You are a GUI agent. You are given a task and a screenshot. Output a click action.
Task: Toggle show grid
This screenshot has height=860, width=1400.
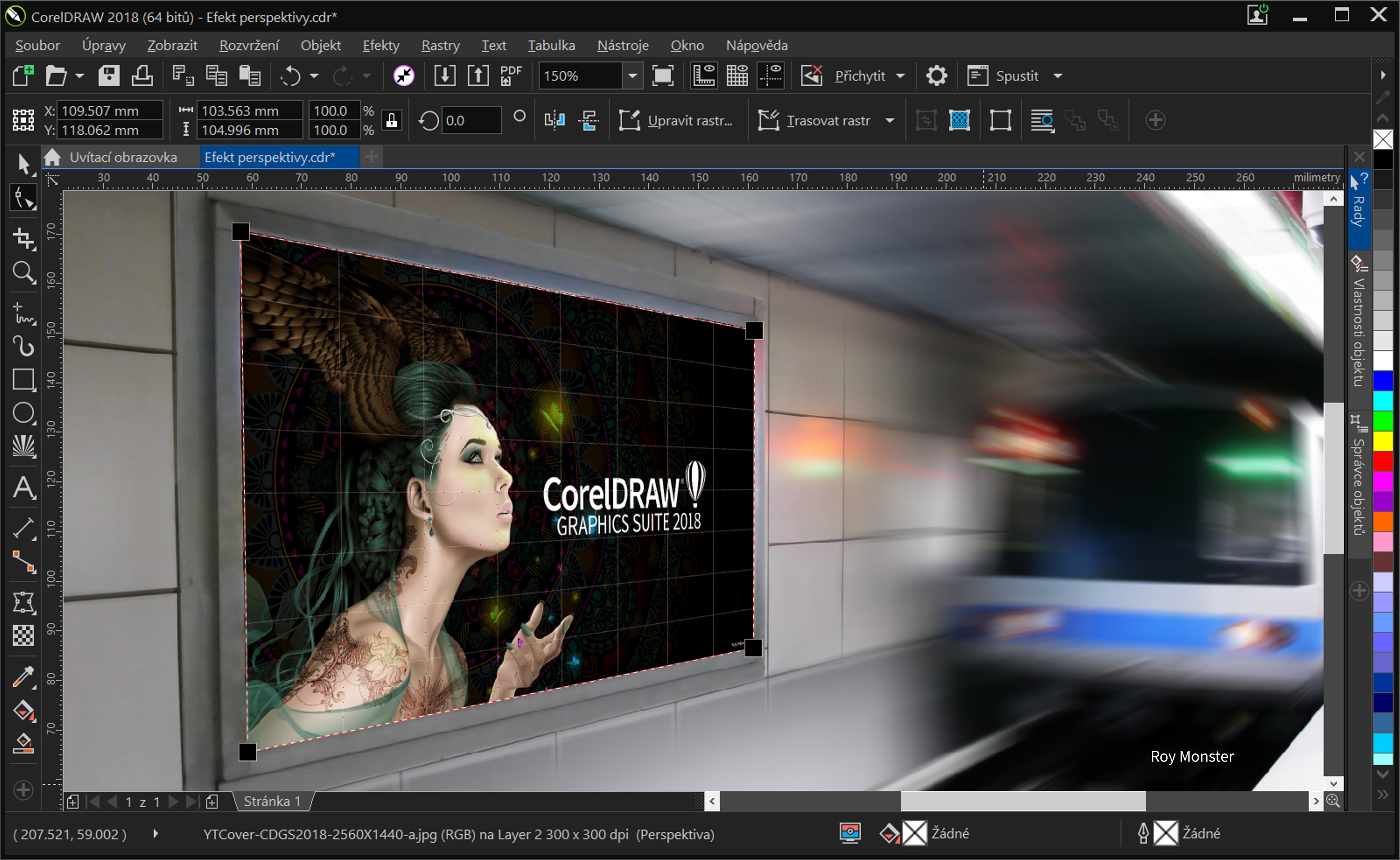tap(737, 76)
